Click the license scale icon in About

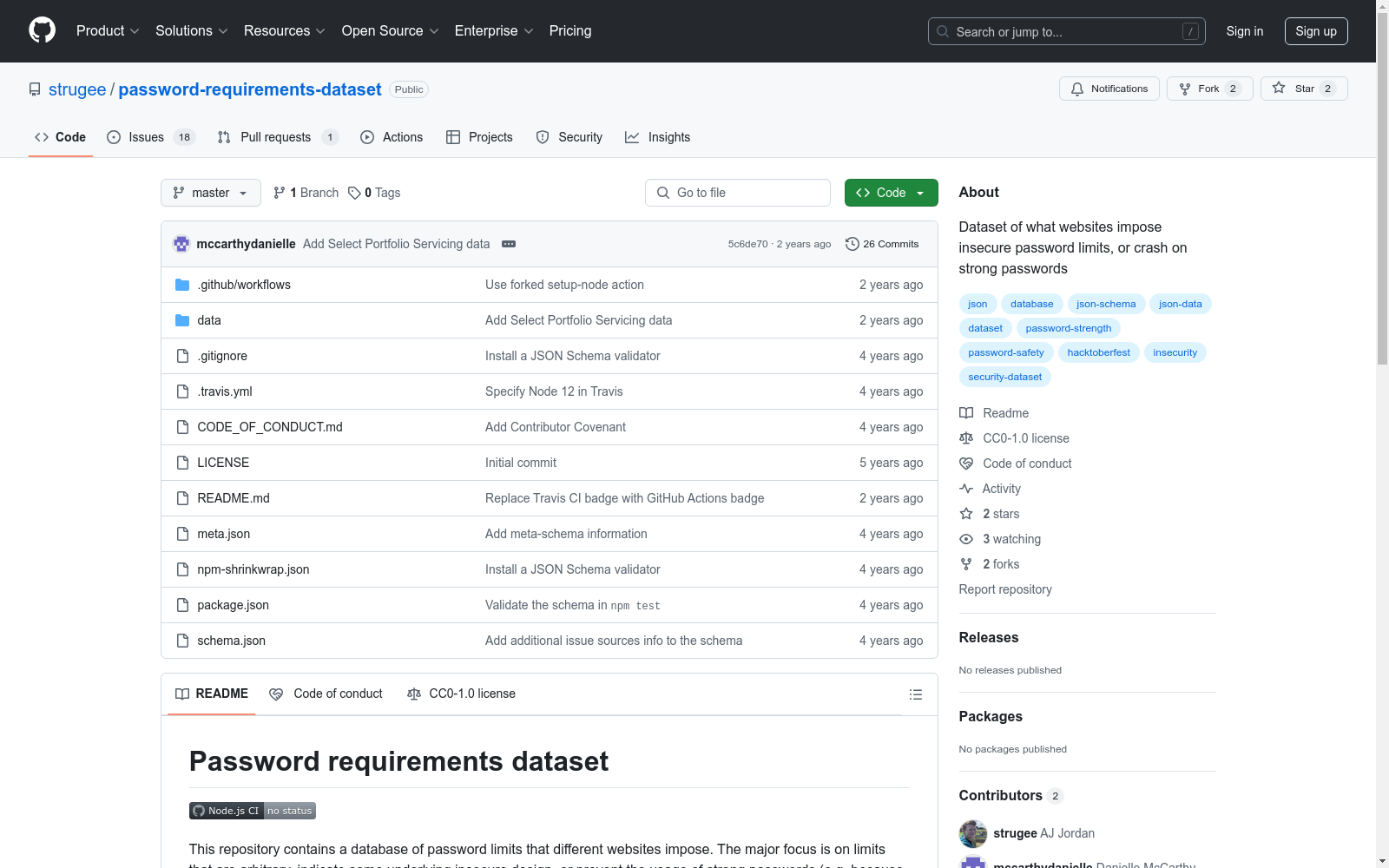[966, 438]
